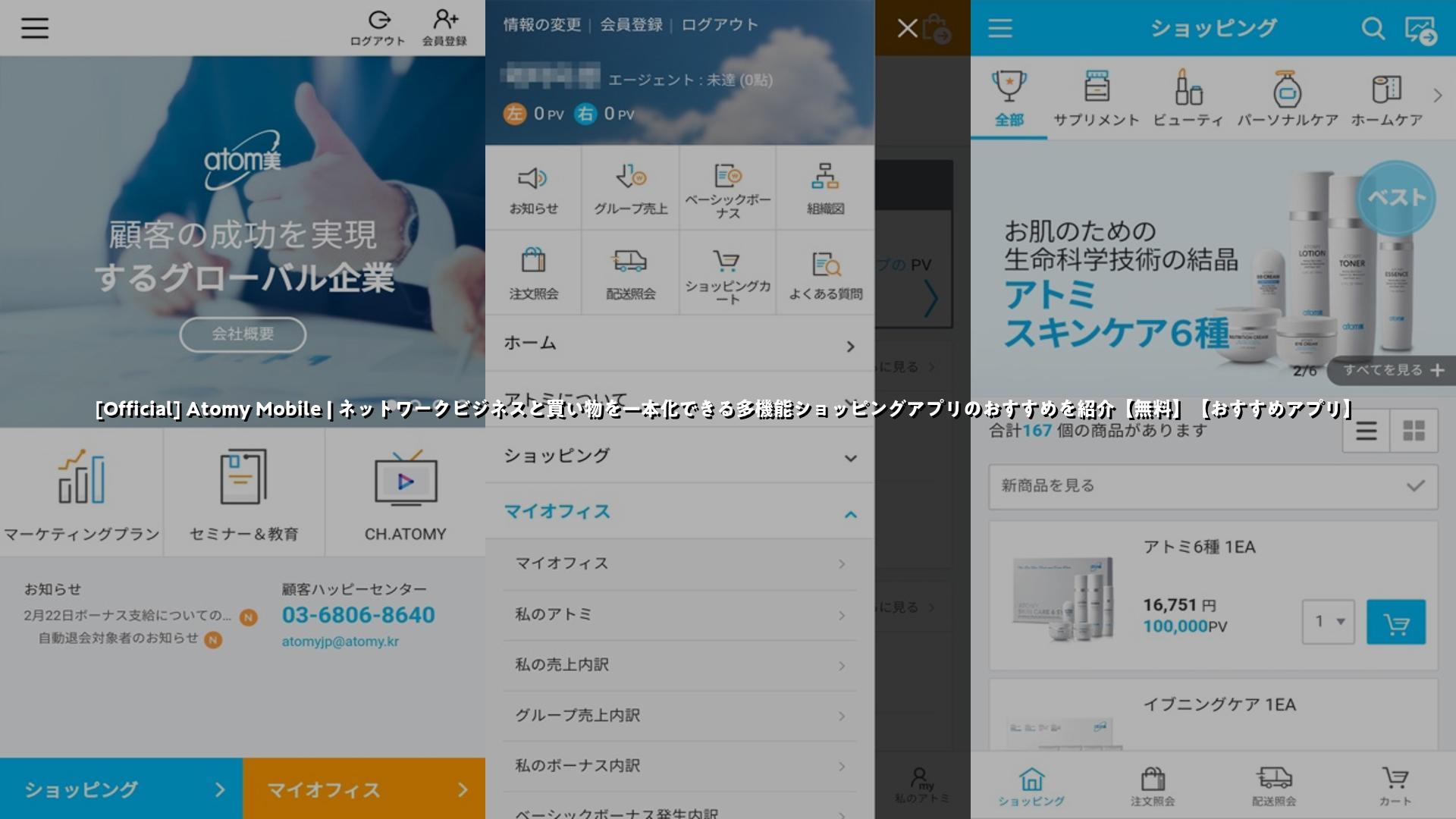The height and width of the screenshot is (819, 1456).
Task: Tap the orange マイオフィス bottom button
Action: [364, 789]
